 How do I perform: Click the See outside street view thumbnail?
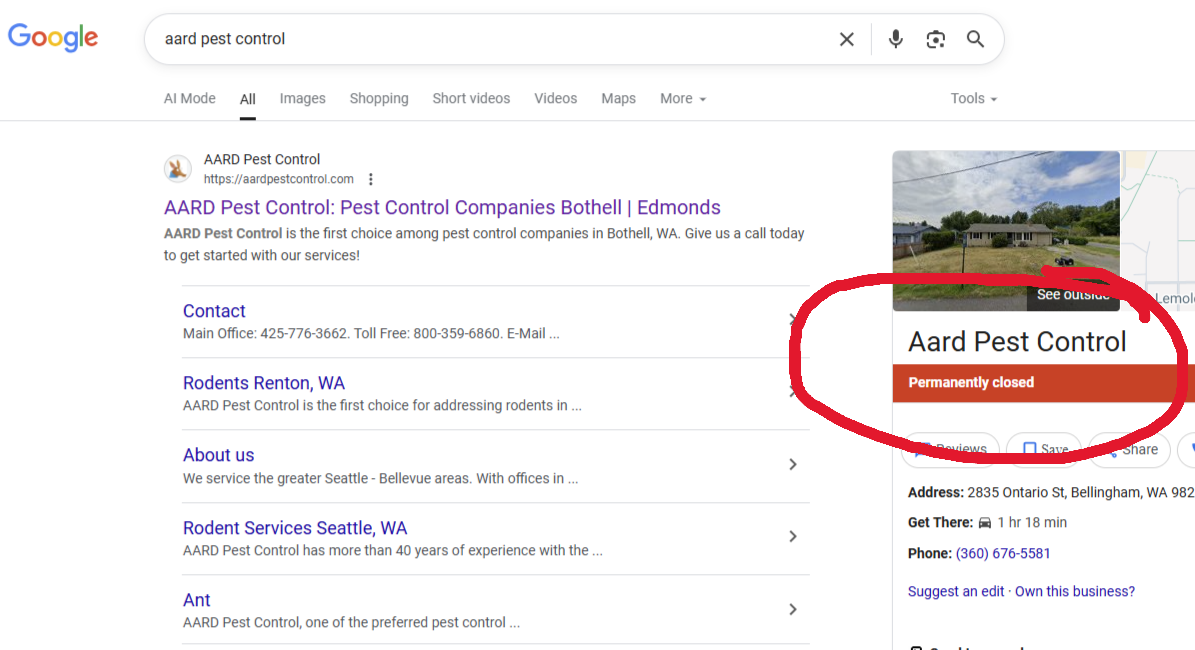coord(1005,230)
